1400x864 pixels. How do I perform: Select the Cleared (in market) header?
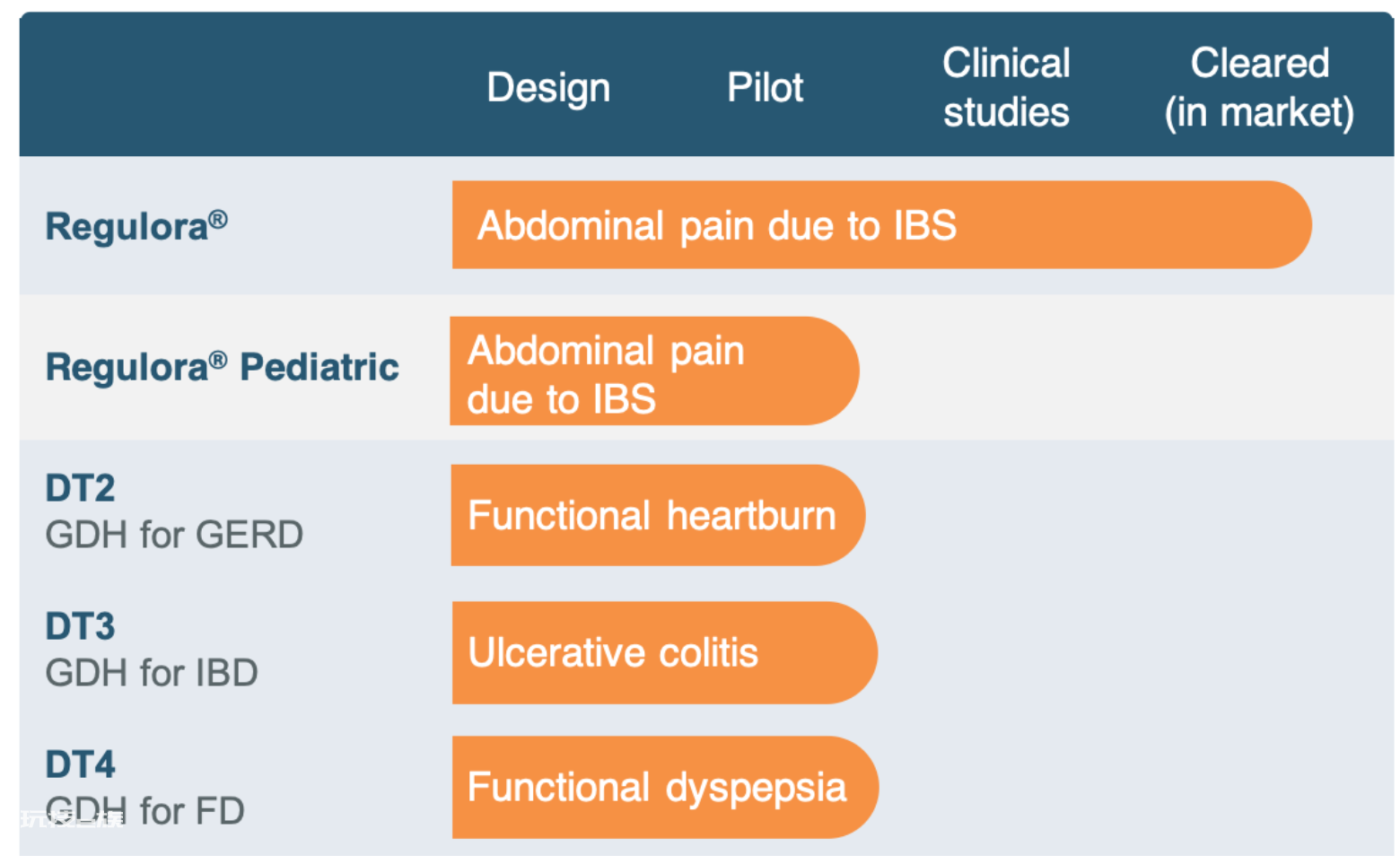pyautogui.click(x=1259, y=88)
